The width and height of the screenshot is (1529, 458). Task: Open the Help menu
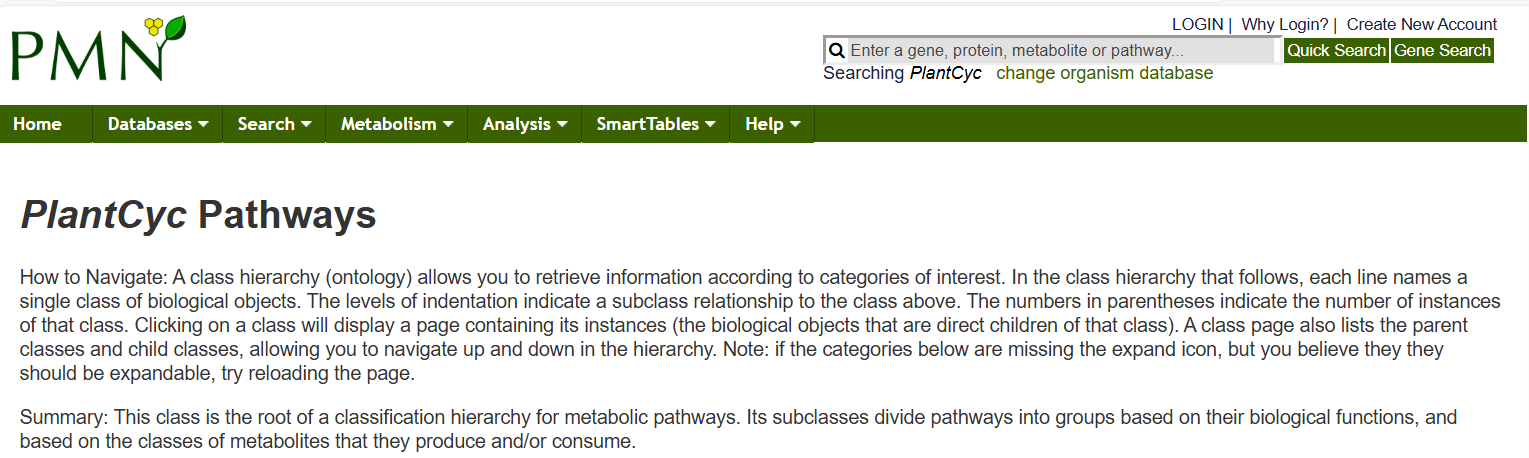coord(772,124)
